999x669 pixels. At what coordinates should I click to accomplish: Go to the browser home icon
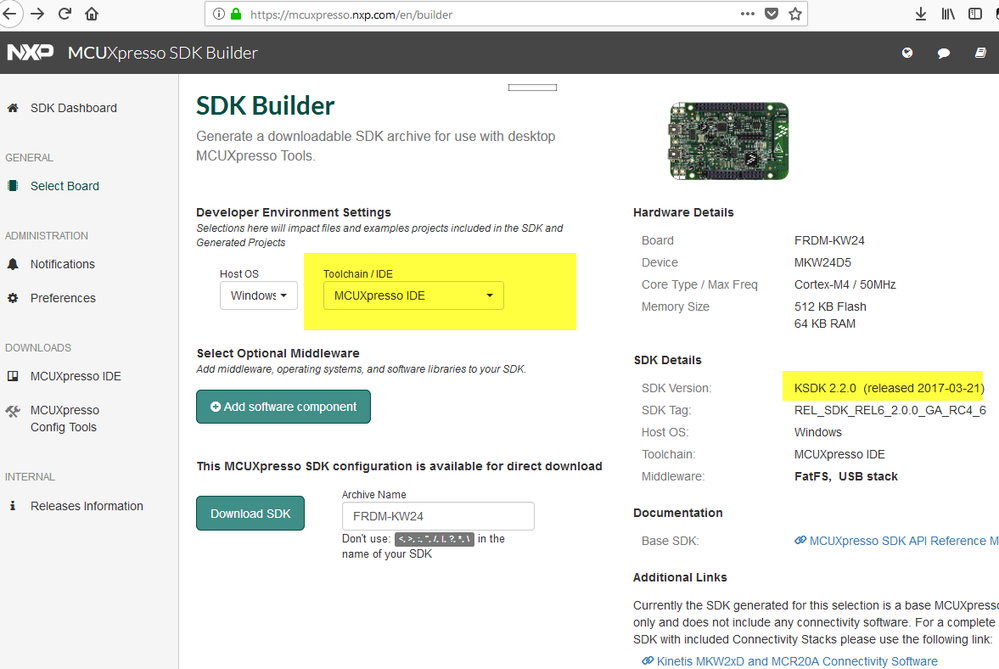coord(92,13)
